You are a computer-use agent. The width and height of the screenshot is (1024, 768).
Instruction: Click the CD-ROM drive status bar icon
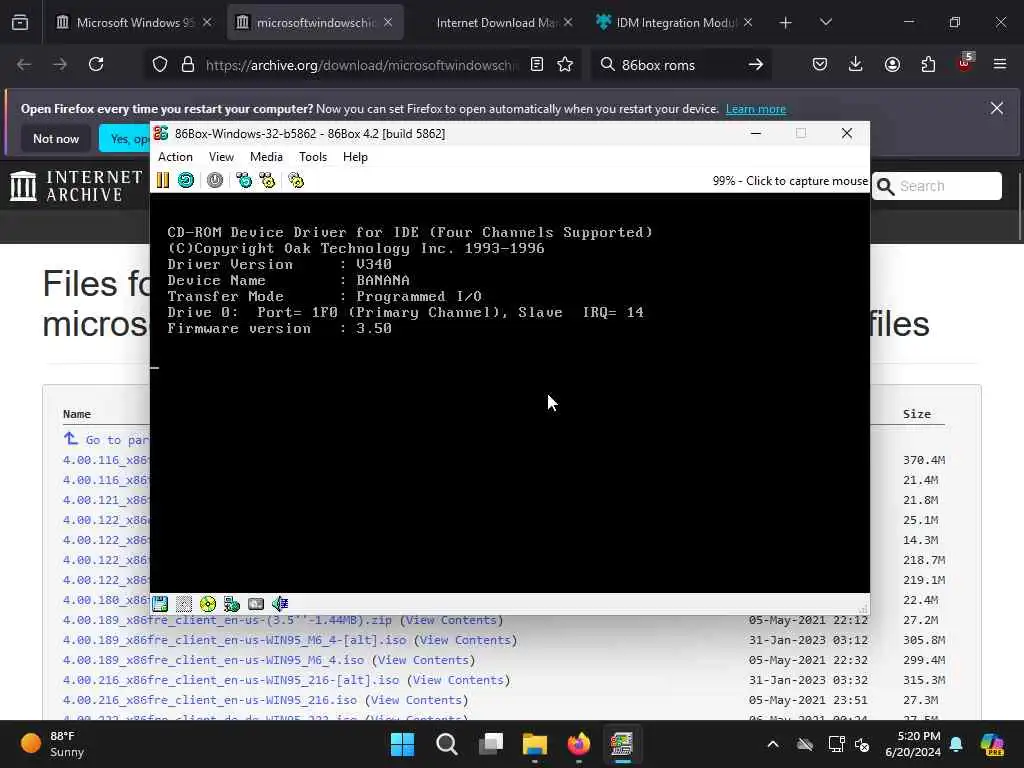208,603
